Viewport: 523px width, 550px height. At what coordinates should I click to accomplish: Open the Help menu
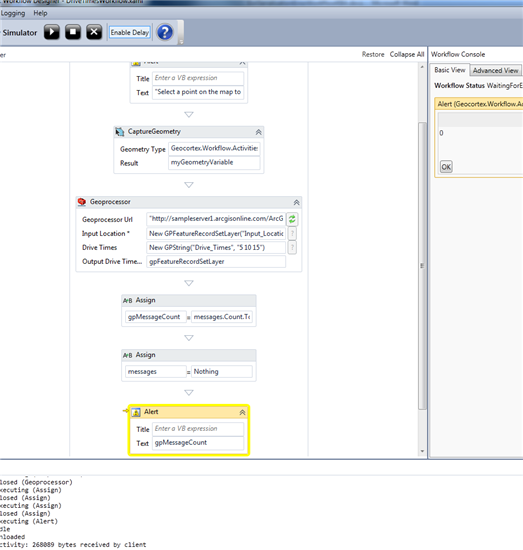pos(40,13)
